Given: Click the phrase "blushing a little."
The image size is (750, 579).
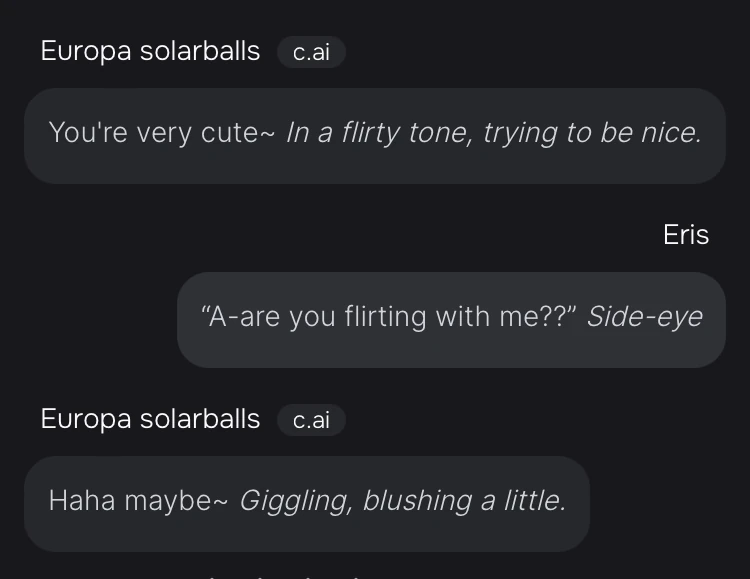Looking at the screenshot, I should (x=464, y=501).
